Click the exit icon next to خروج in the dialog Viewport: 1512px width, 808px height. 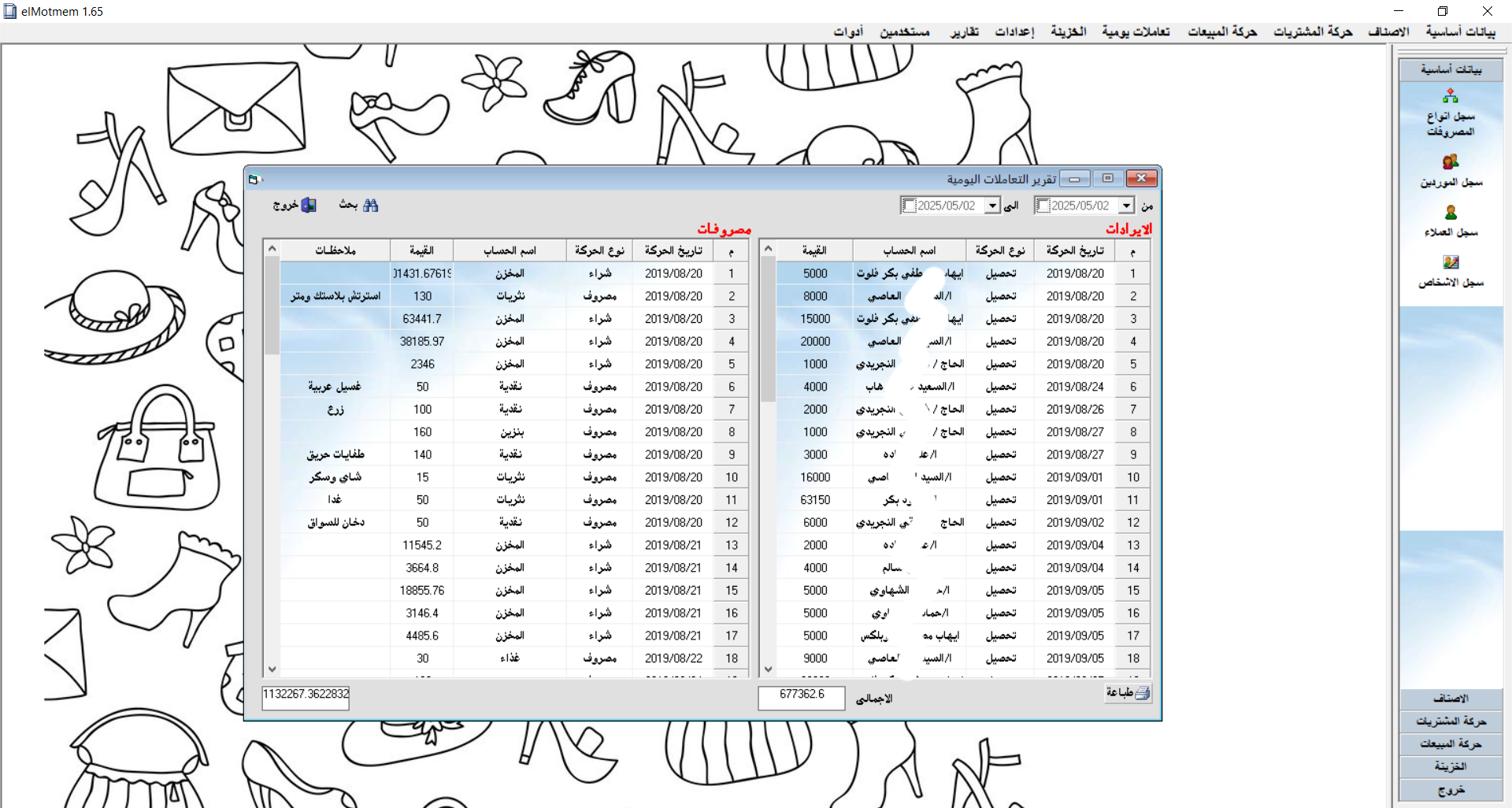click(308, 205)
